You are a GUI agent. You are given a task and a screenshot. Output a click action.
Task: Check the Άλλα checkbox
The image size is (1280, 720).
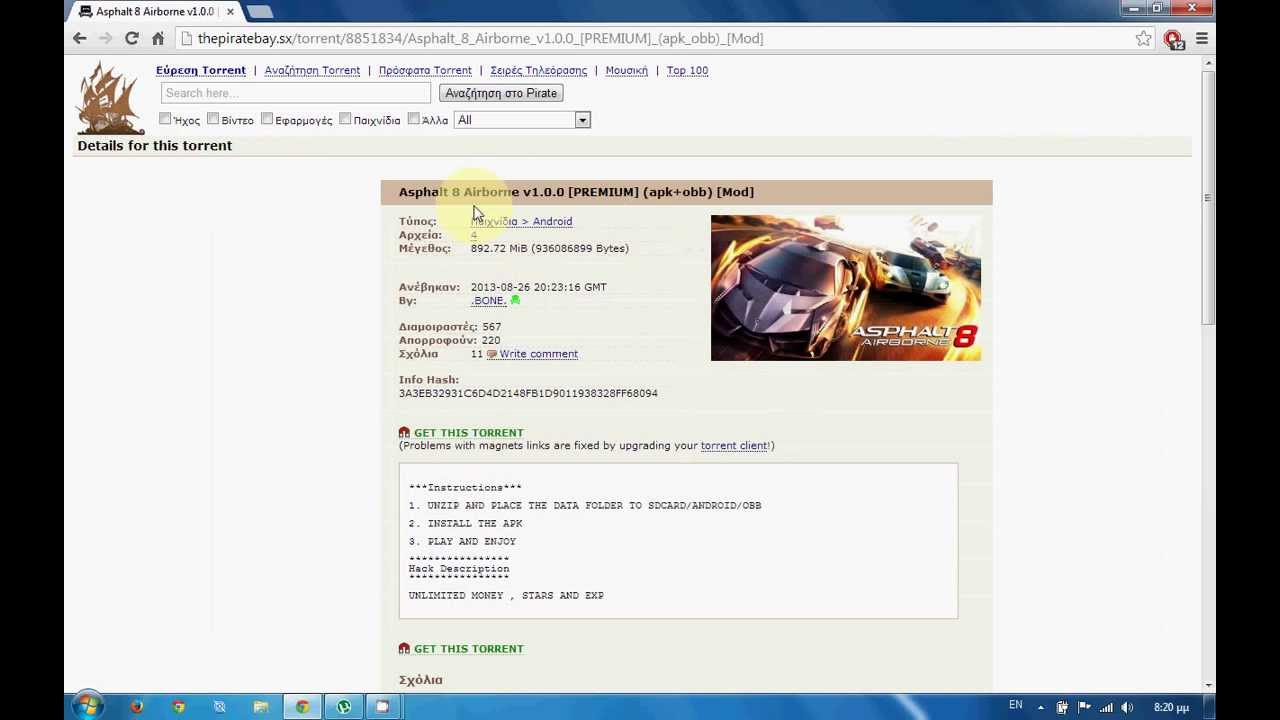[x=413, y=119]
